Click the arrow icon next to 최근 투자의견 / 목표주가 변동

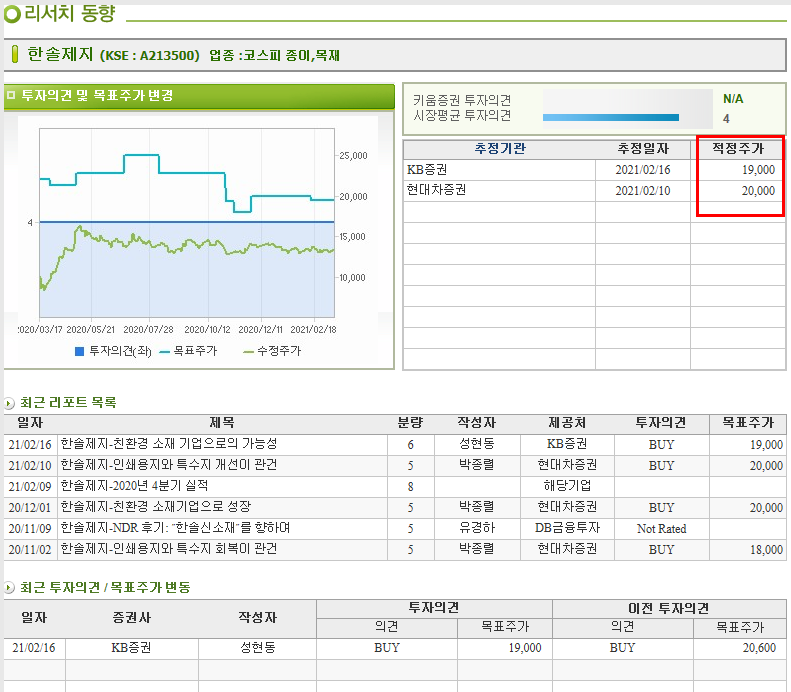9,588
